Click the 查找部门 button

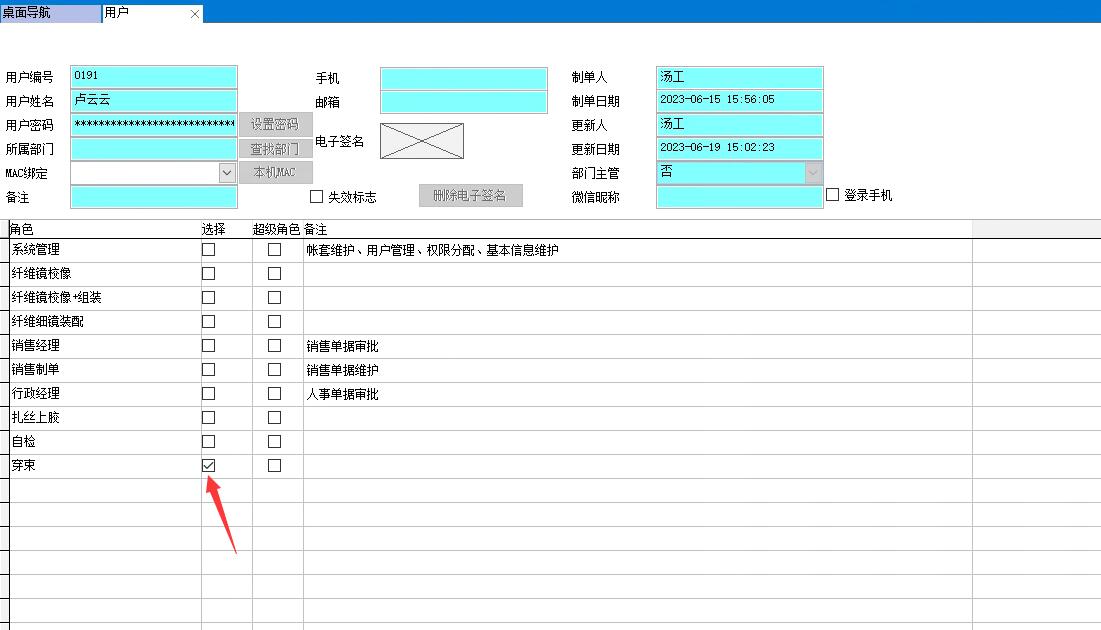[x=275, y=149]
